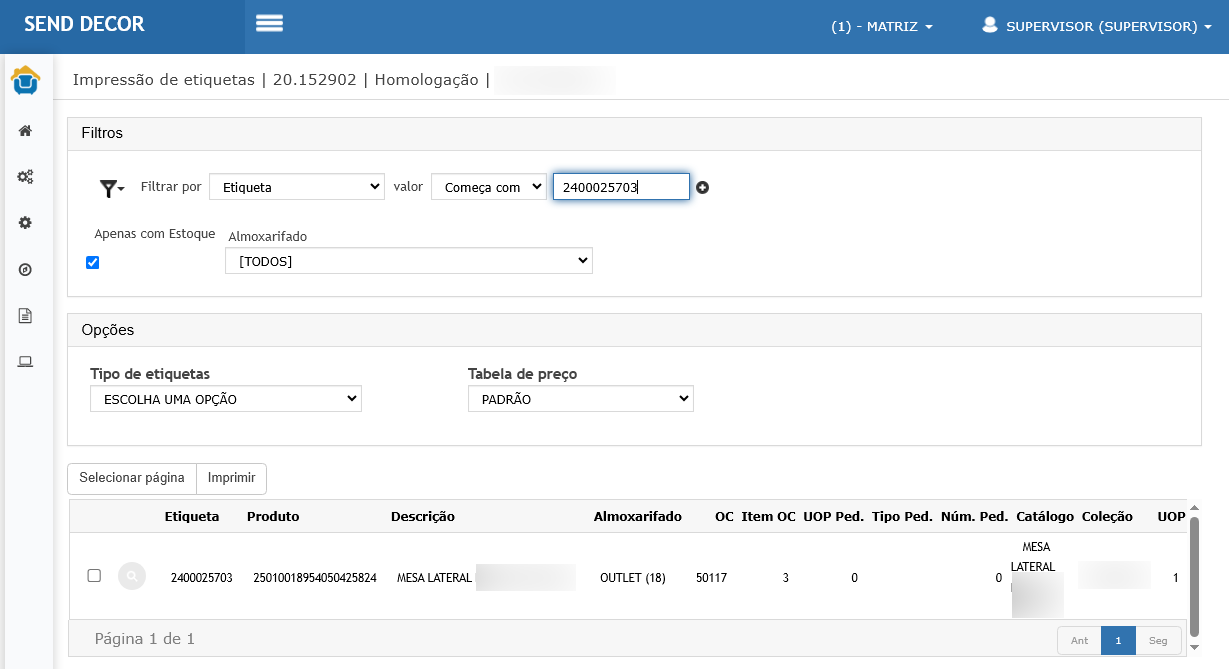
Task: Select page 1 in pagination
Action: tap(1118, 640)
